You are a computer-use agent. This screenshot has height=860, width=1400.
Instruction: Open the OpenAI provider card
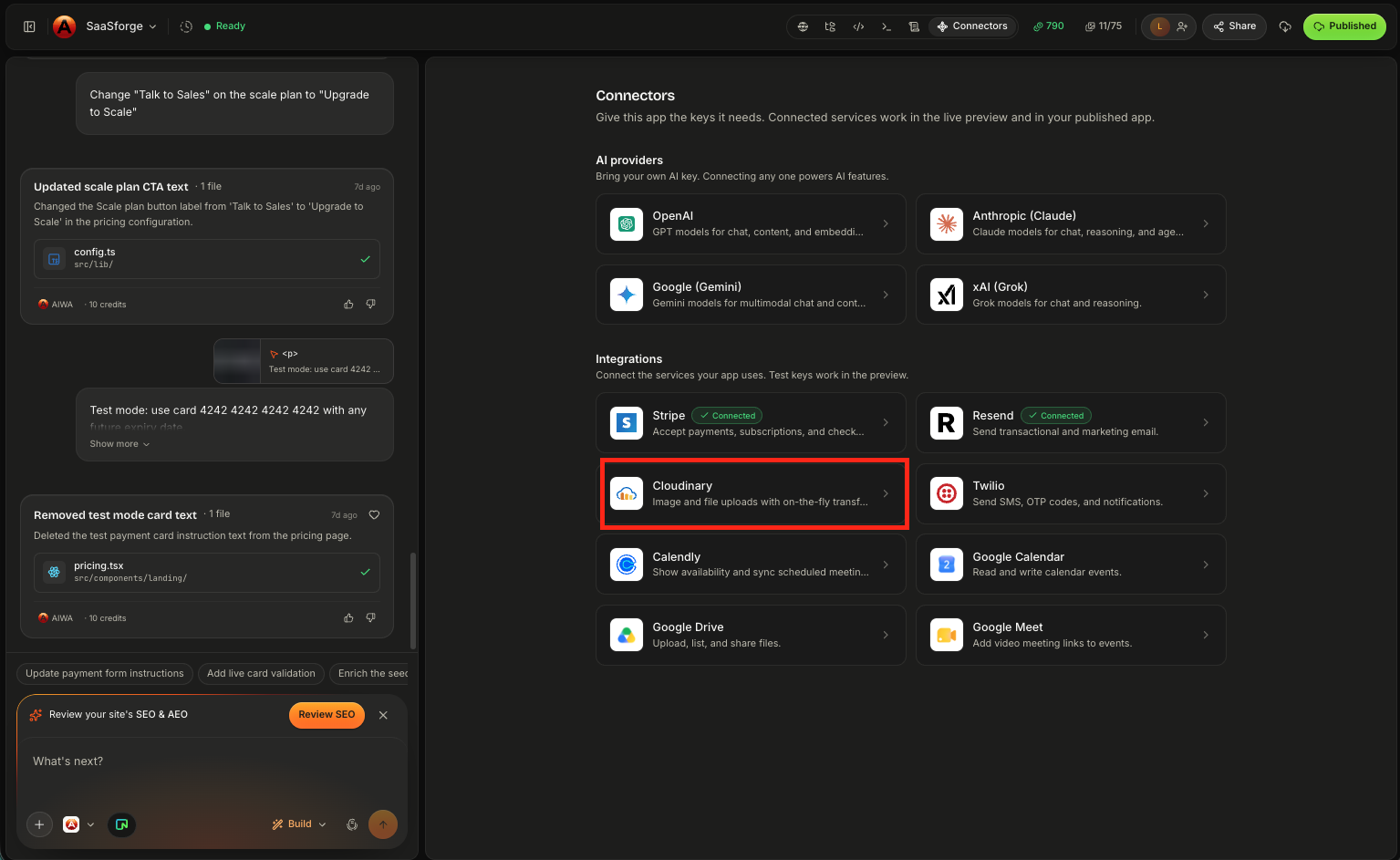(751, 223)
